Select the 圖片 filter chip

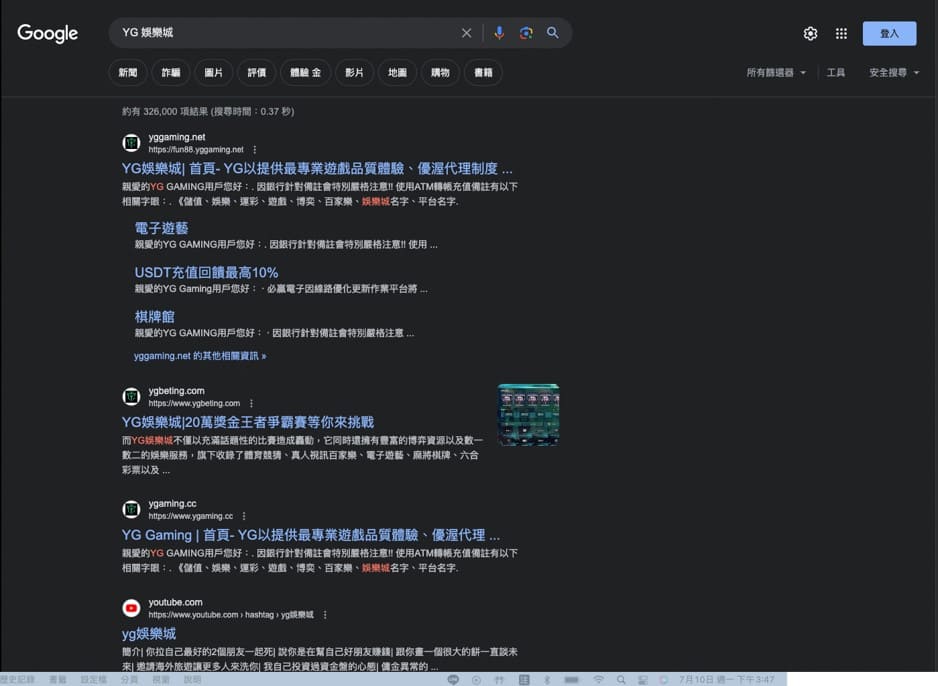click(x=214, y=72)
